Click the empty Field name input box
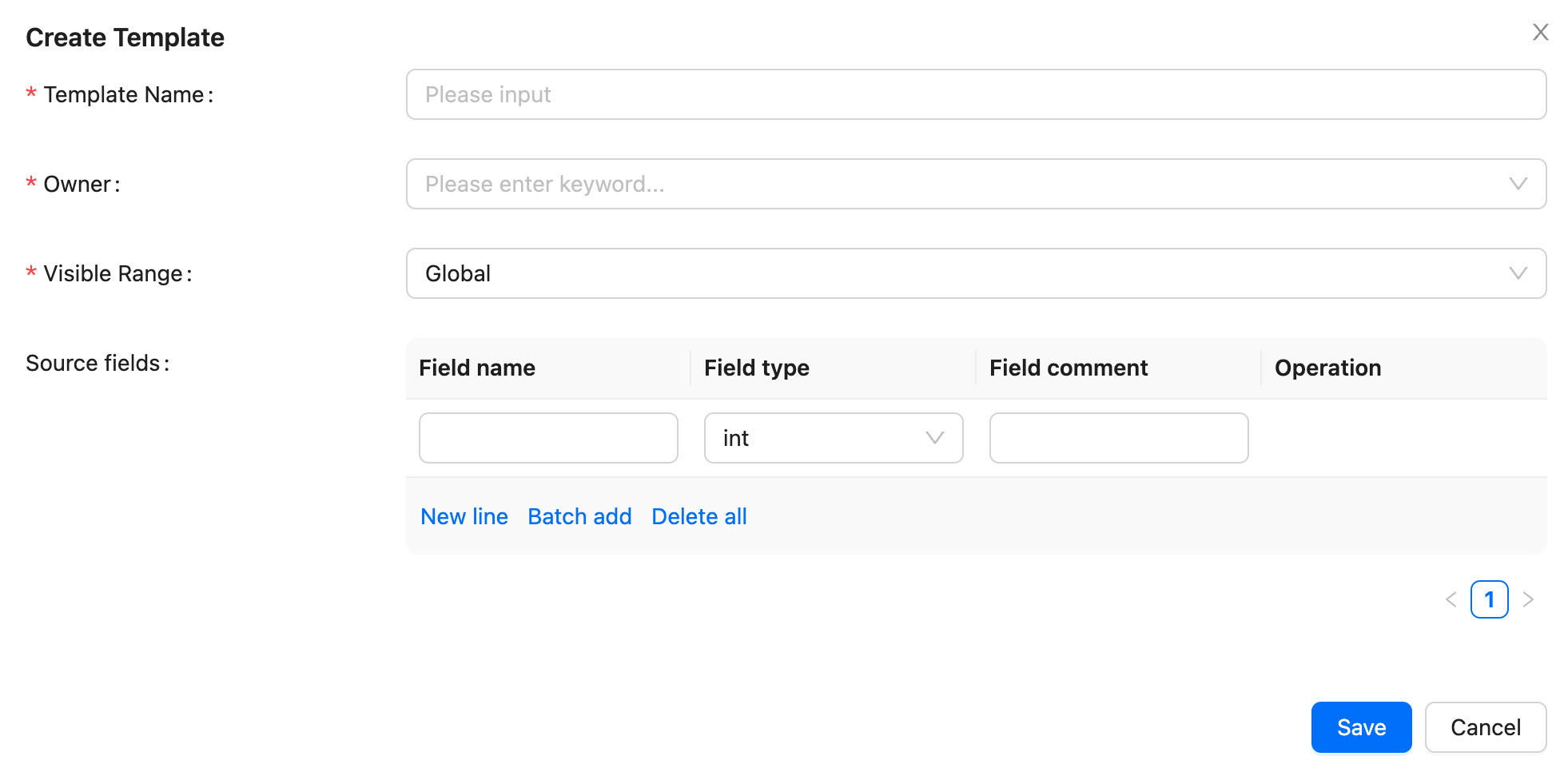Viewport: 1568px width, 780px height. click(548, 438)
